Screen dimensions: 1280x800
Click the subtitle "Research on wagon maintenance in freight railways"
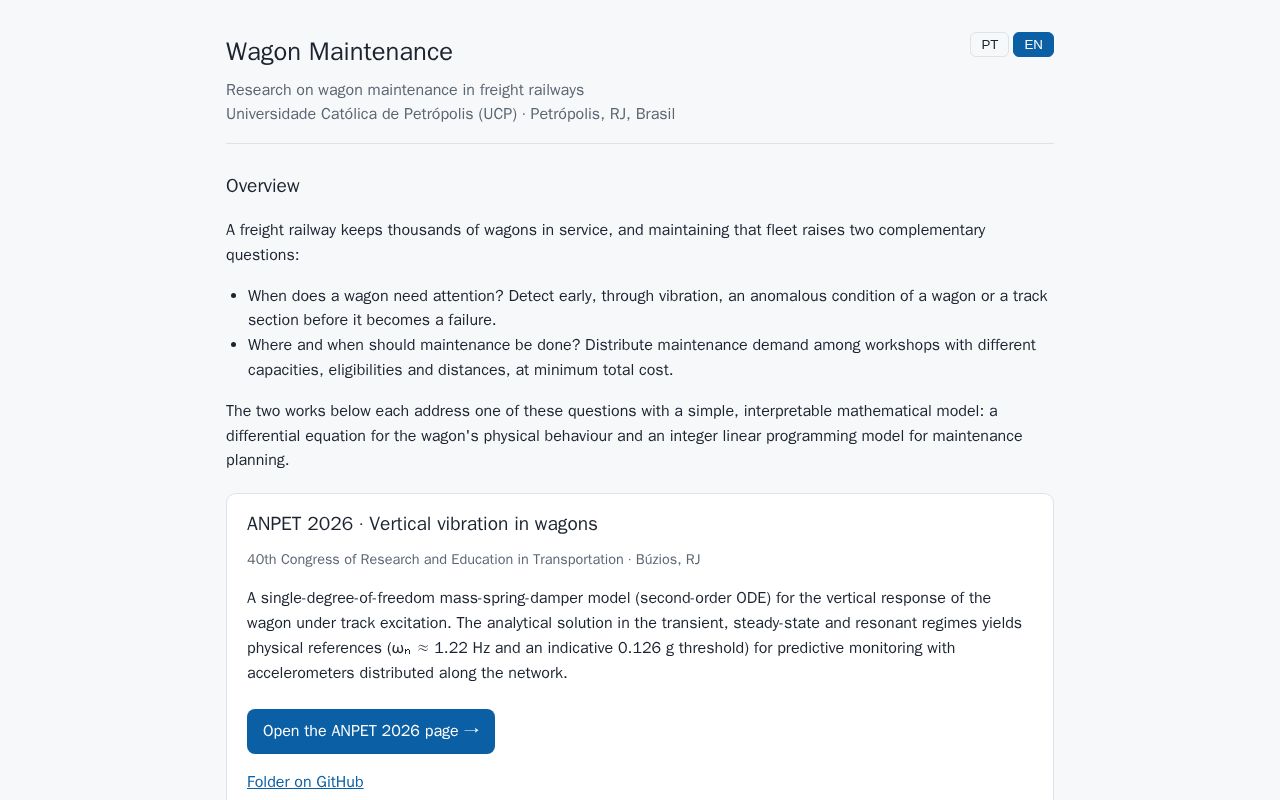click(405, 90)
